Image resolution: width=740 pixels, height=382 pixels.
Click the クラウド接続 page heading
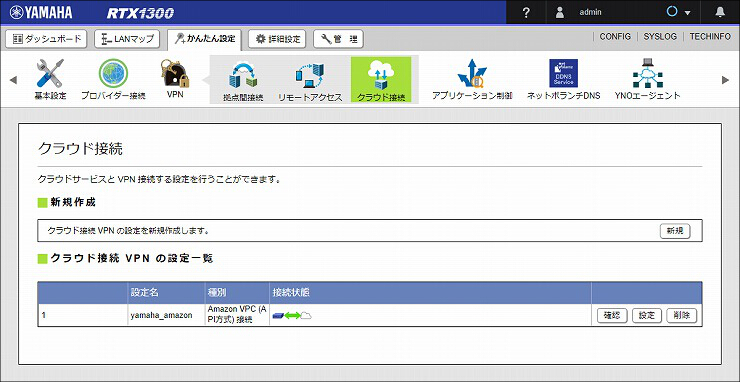point(80,149)
